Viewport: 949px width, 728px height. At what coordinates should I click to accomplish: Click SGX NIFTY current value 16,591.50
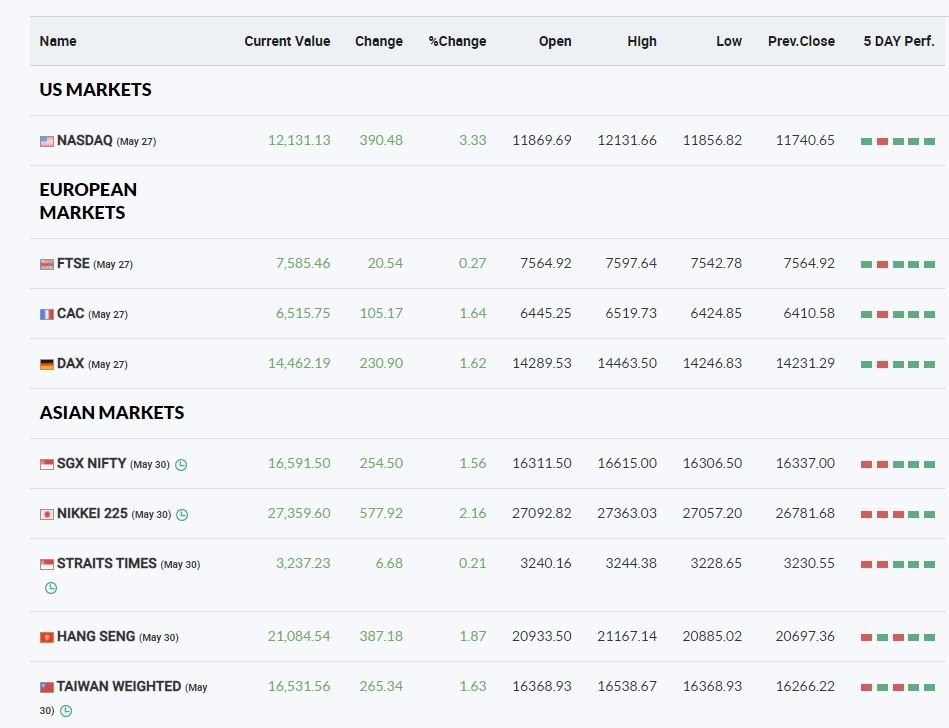tap(299, 463)
